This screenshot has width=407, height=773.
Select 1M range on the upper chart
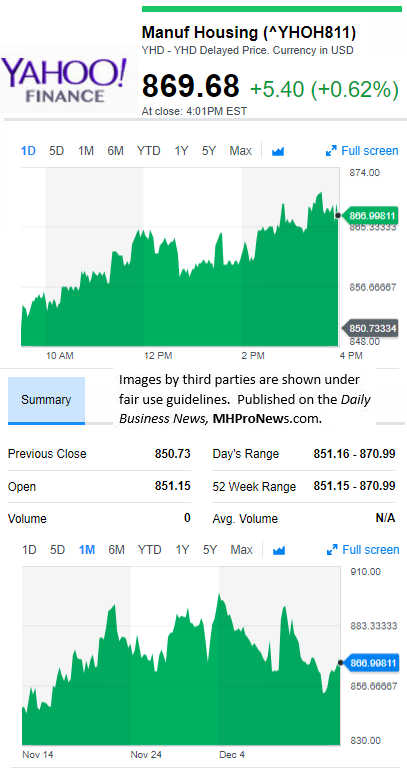tap(86, 151)
